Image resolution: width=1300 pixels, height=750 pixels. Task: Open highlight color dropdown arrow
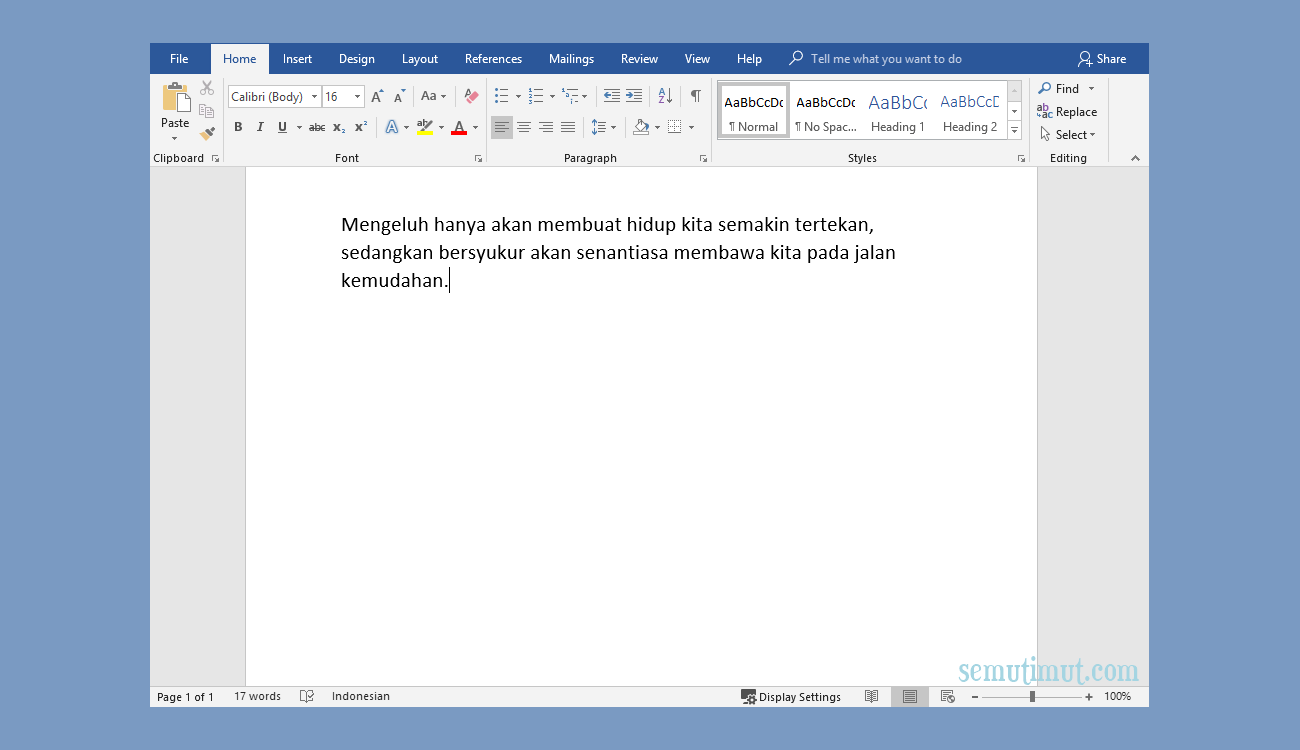(x=441, y=128)
